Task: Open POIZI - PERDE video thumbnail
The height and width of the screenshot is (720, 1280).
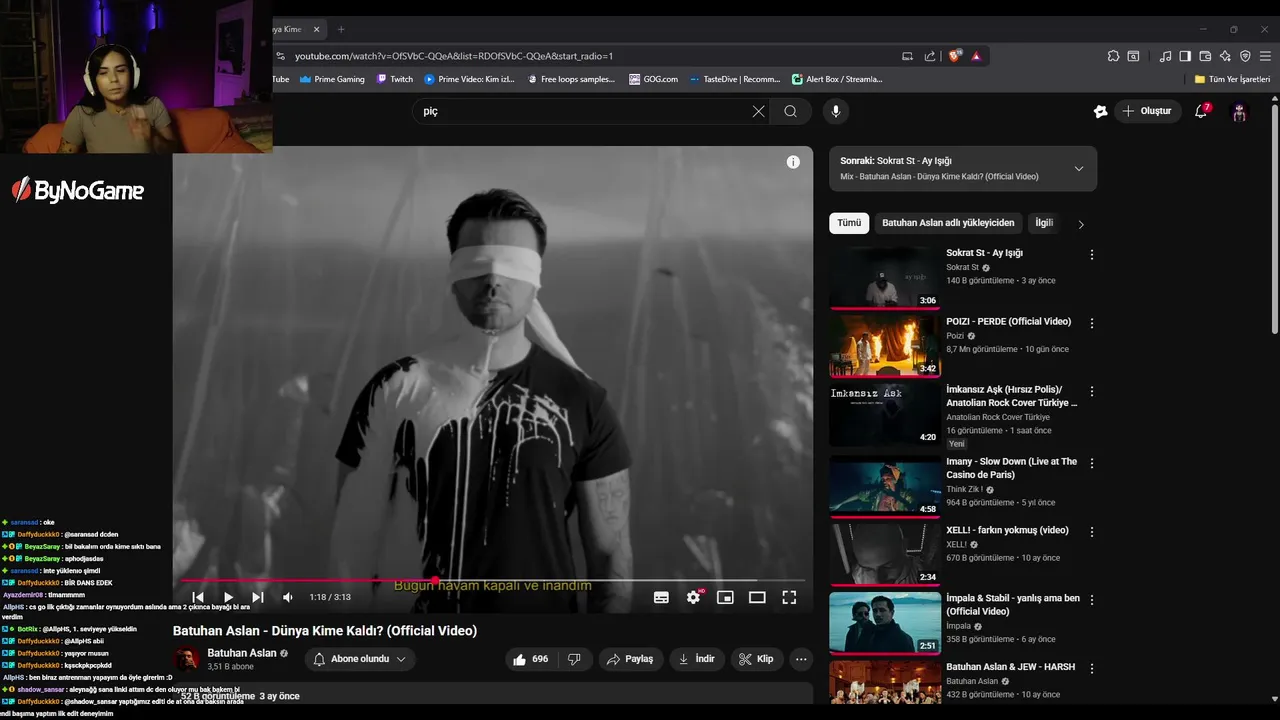Action: 885,347
